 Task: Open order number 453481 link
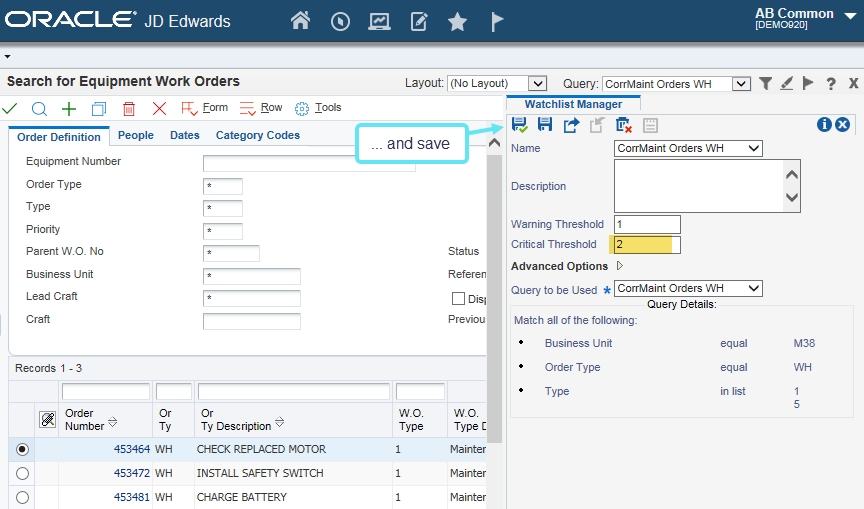[132, 497]
